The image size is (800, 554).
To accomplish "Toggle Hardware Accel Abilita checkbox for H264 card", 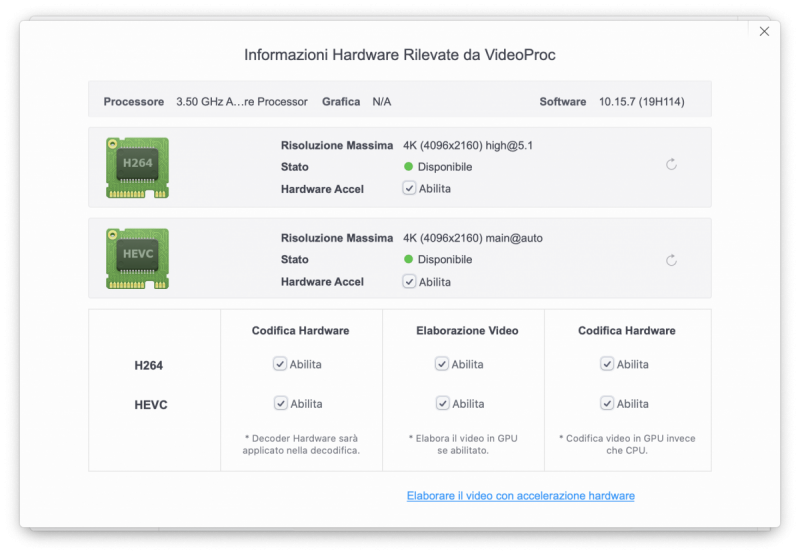I will point(409,188).
